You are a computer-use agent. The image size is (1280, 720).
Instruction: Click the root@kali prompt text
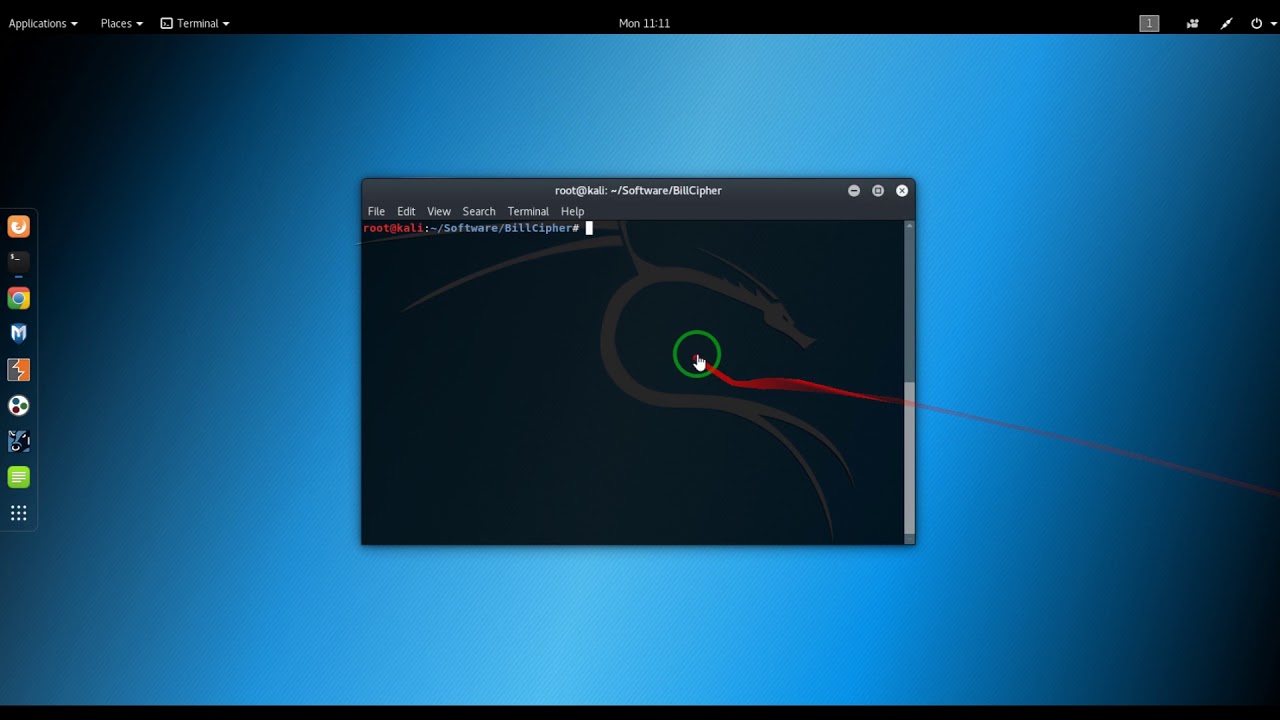(x=393, y=228)
